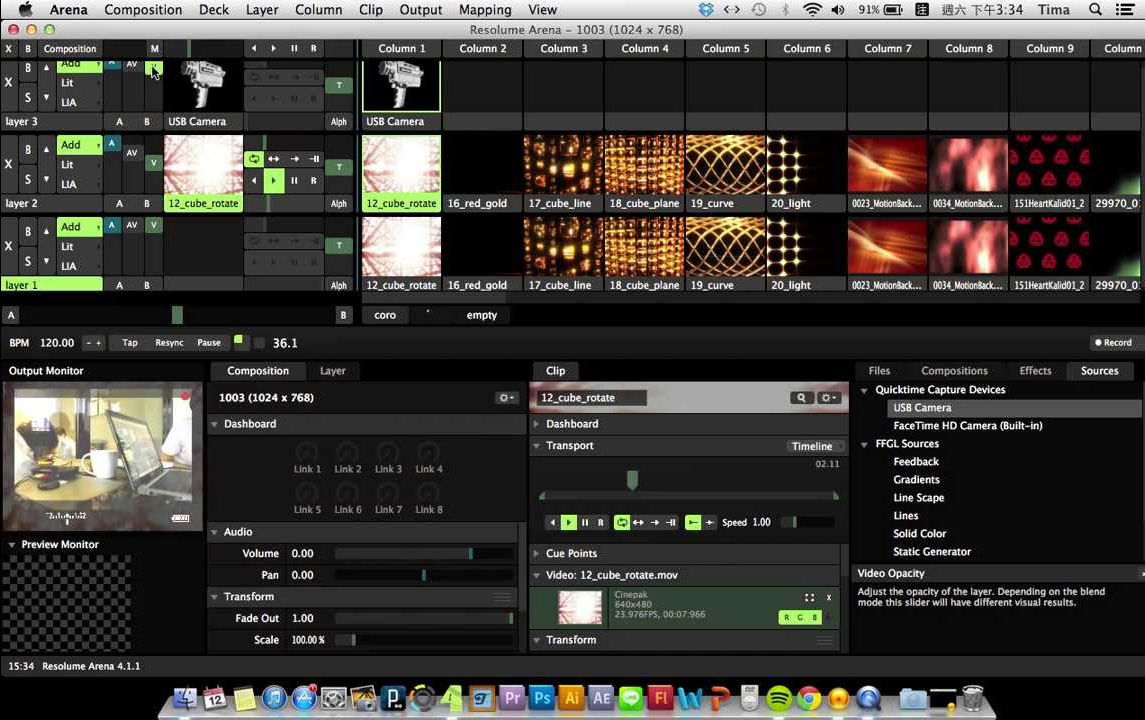Play the clip backwards in Clip transport
Screen dimensions: 1145x720
click(552, 522)
